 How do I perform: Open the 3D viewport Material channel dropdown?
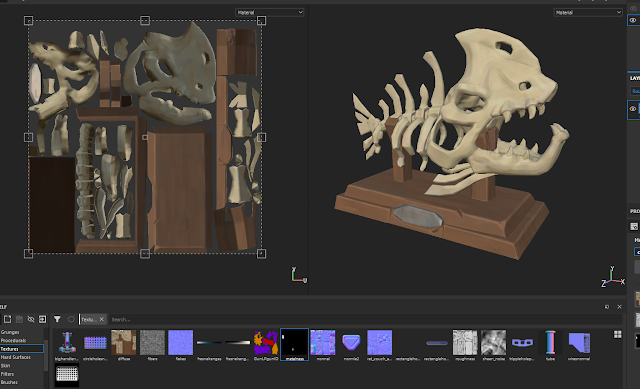pyautogui.click(x=588, y=13)
